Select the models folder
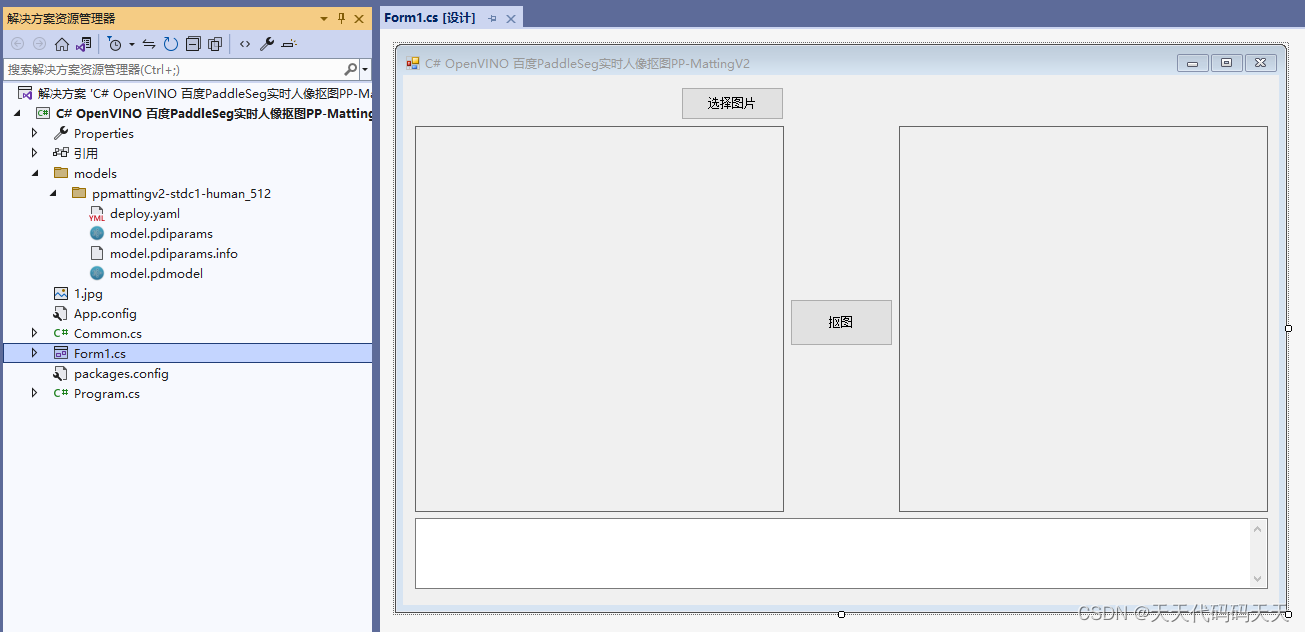This screenshot has width=1305, height=632. coord(85,173)
